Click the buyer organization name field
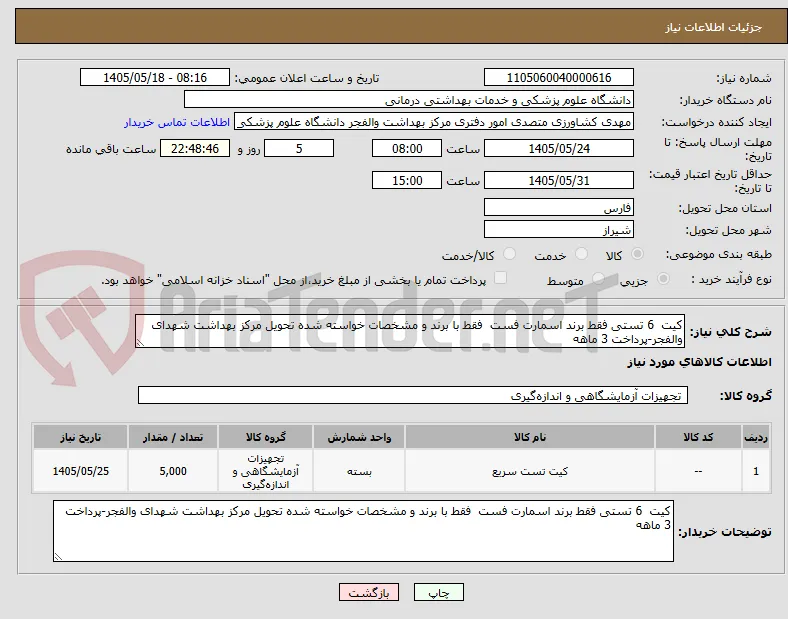 [x=409, y=99]
